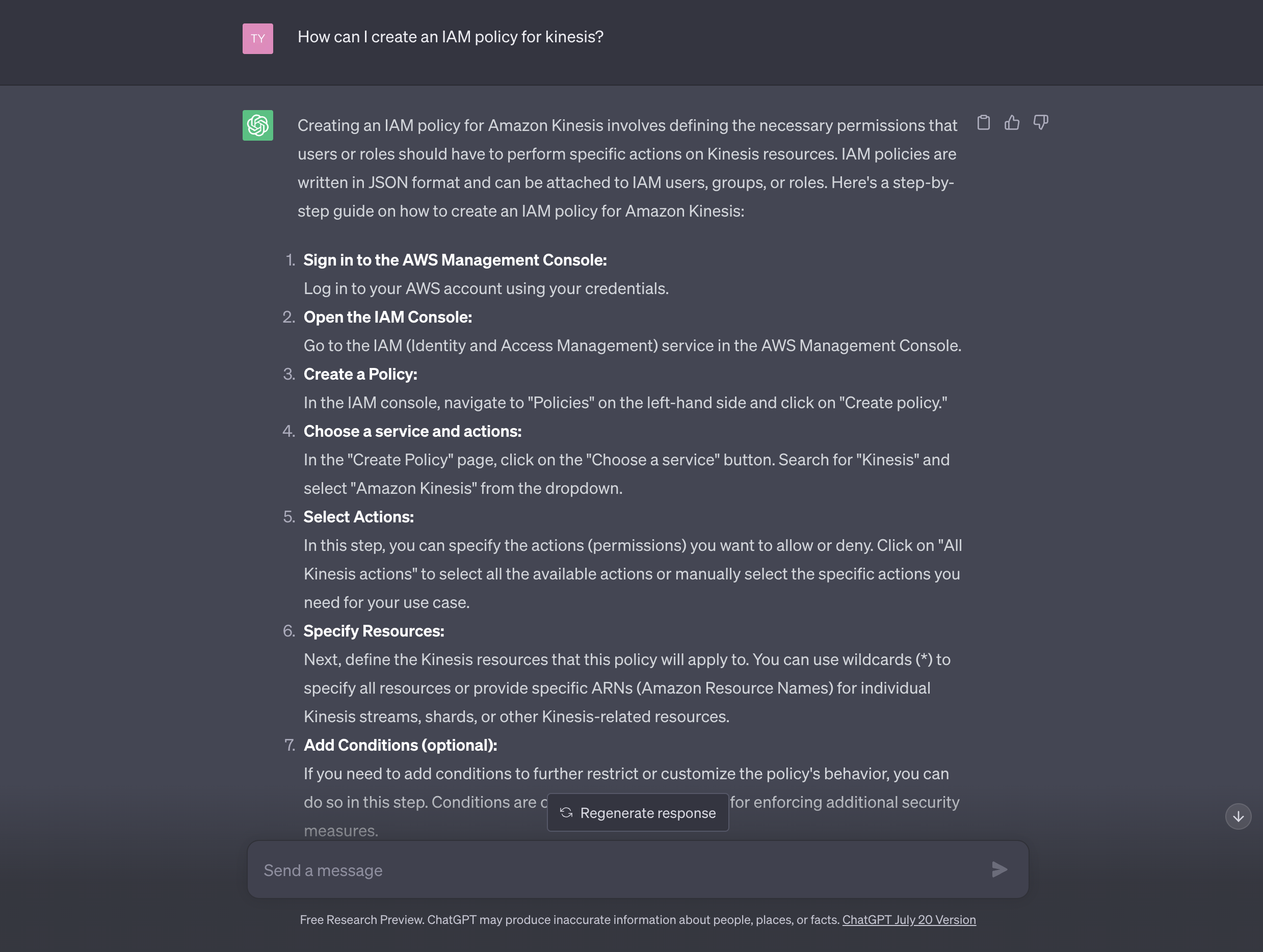Image resolution: width=1263 pixels, height=952 pixels.
Task: Click the "Choose a service and actions" heading
Action: [x=412, y=431]
